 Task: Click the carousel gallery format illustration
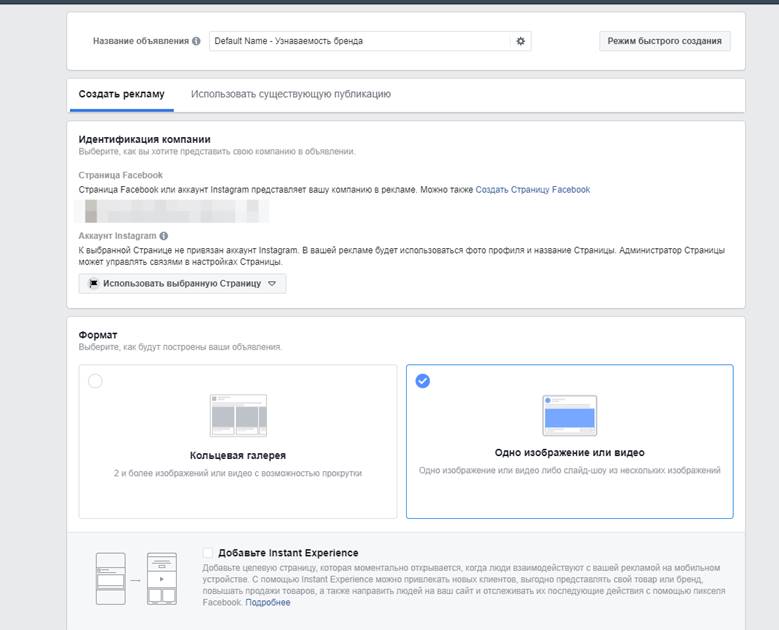(238, 415)
